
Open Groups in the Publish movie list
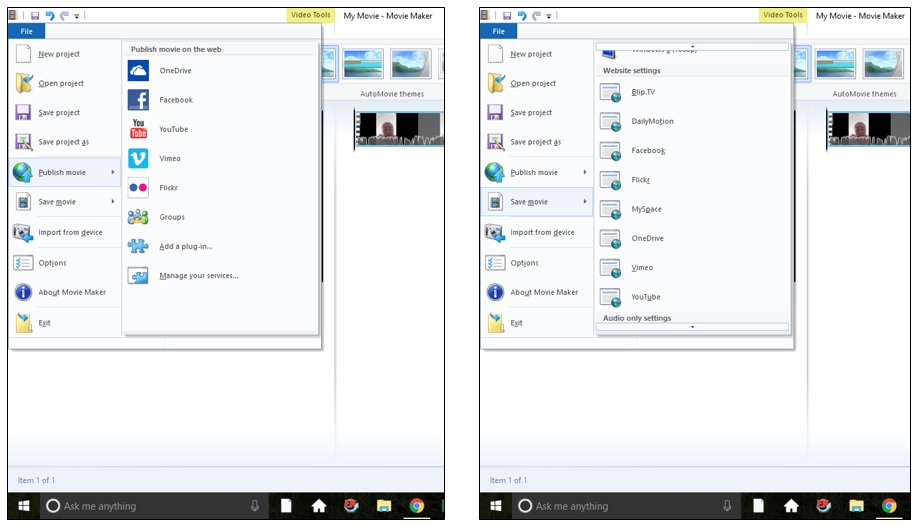[221, 217]
